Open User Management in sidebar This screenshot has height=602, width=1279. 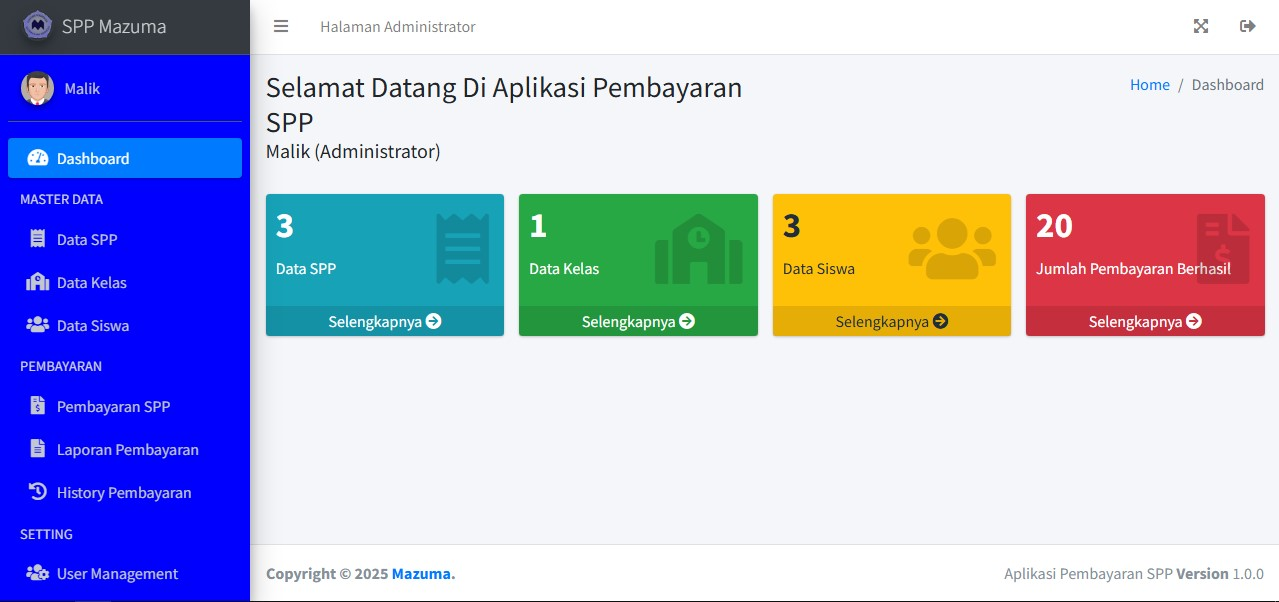pos(117,574)
